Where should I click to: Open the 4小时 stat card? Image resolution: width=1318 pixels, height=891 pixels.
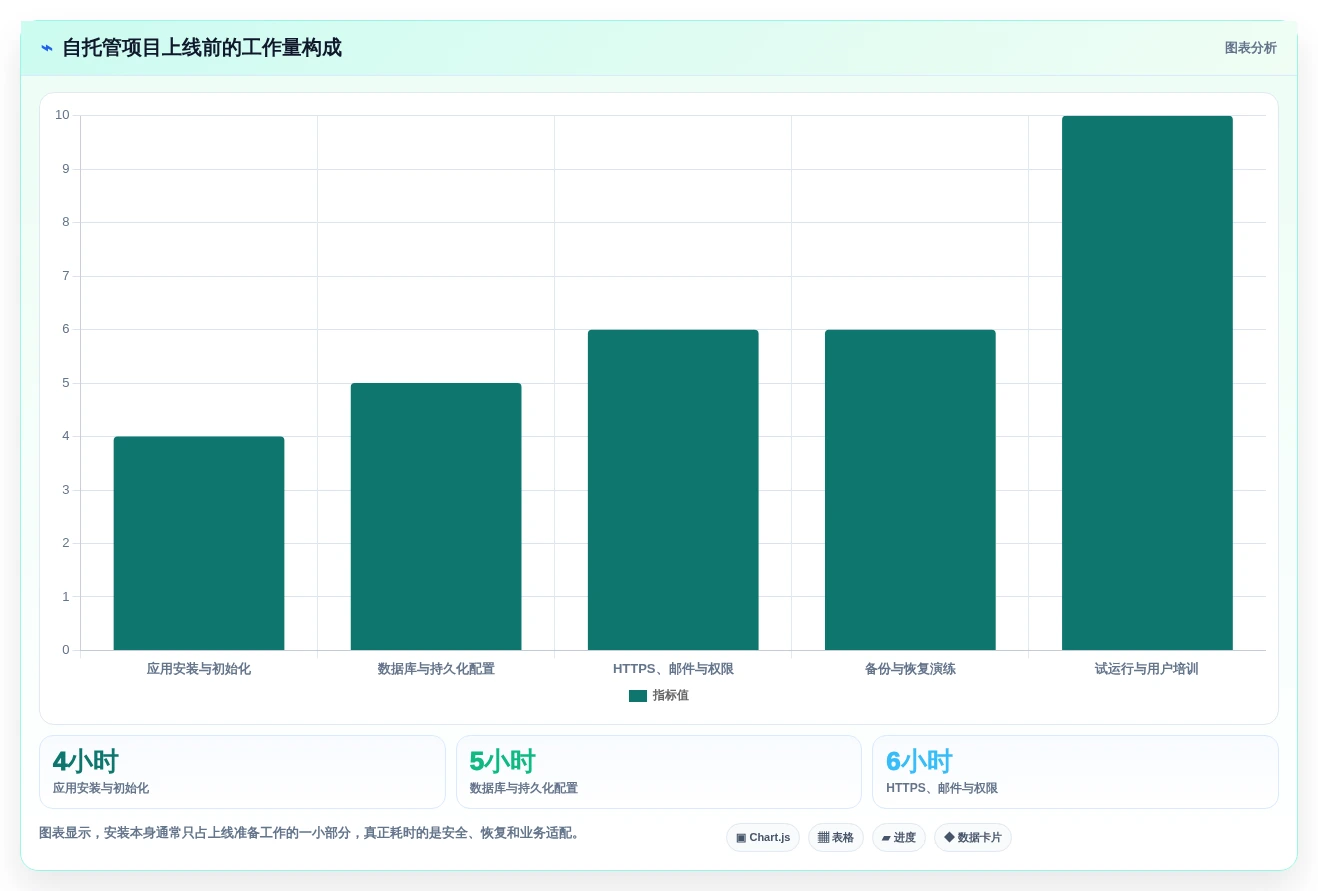click(242, 772)
